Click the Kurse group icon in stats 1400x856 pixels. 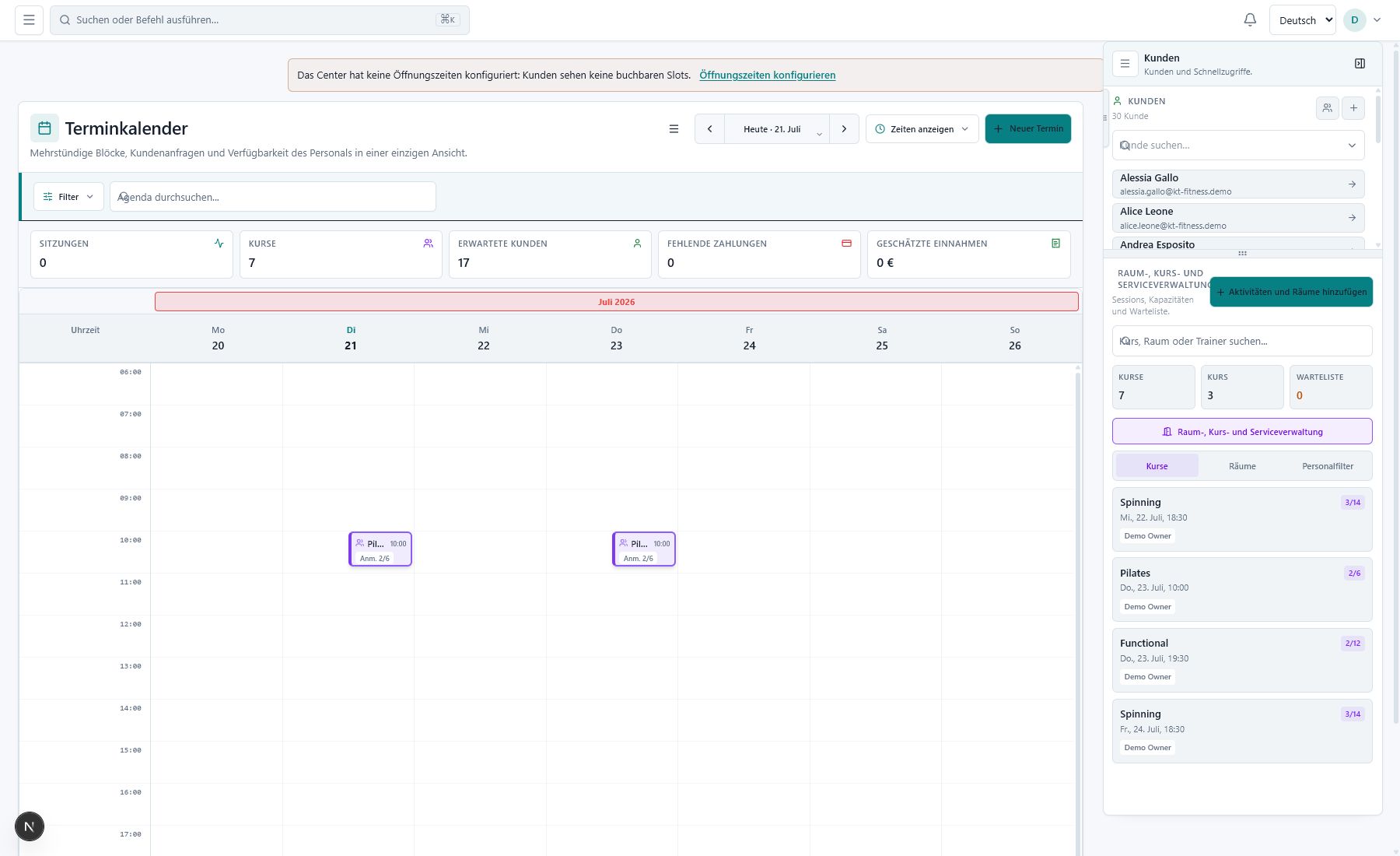pyautogui.click(x=428, y=244)
